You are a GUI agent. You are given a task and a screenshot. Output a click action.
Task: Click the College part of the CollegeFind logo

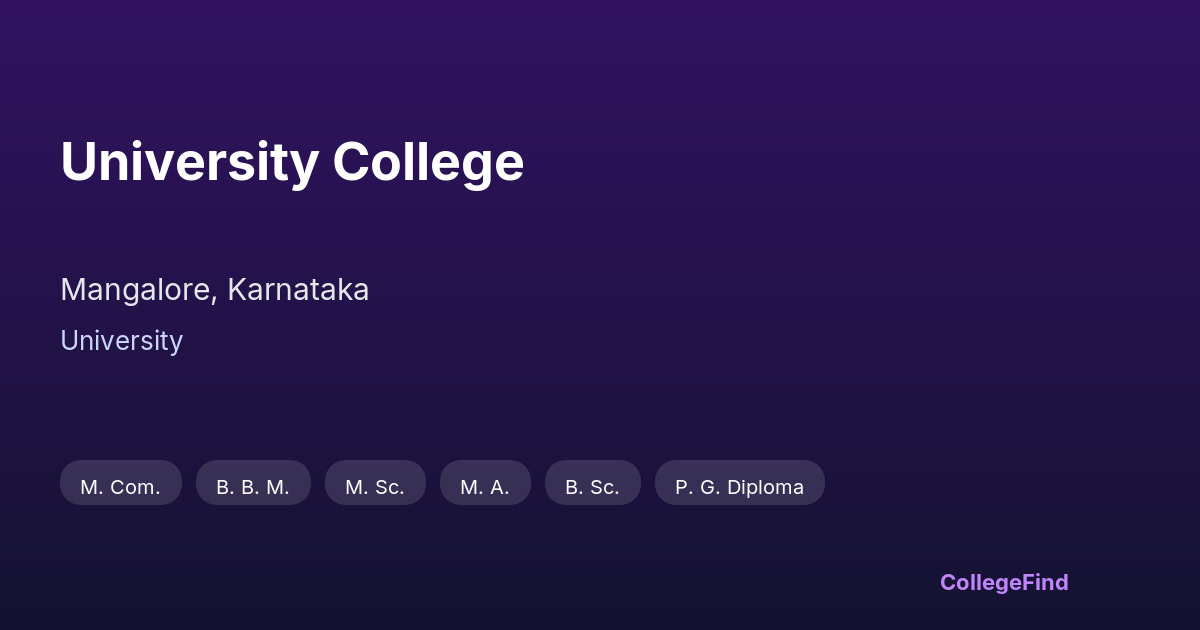click(980, 582)
